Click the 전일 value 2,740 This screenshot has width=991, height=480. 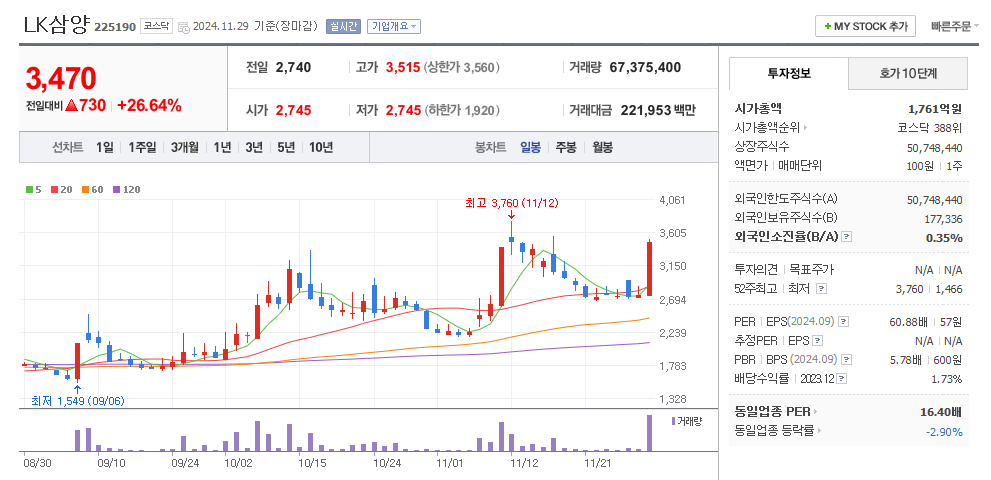point(293,67)
